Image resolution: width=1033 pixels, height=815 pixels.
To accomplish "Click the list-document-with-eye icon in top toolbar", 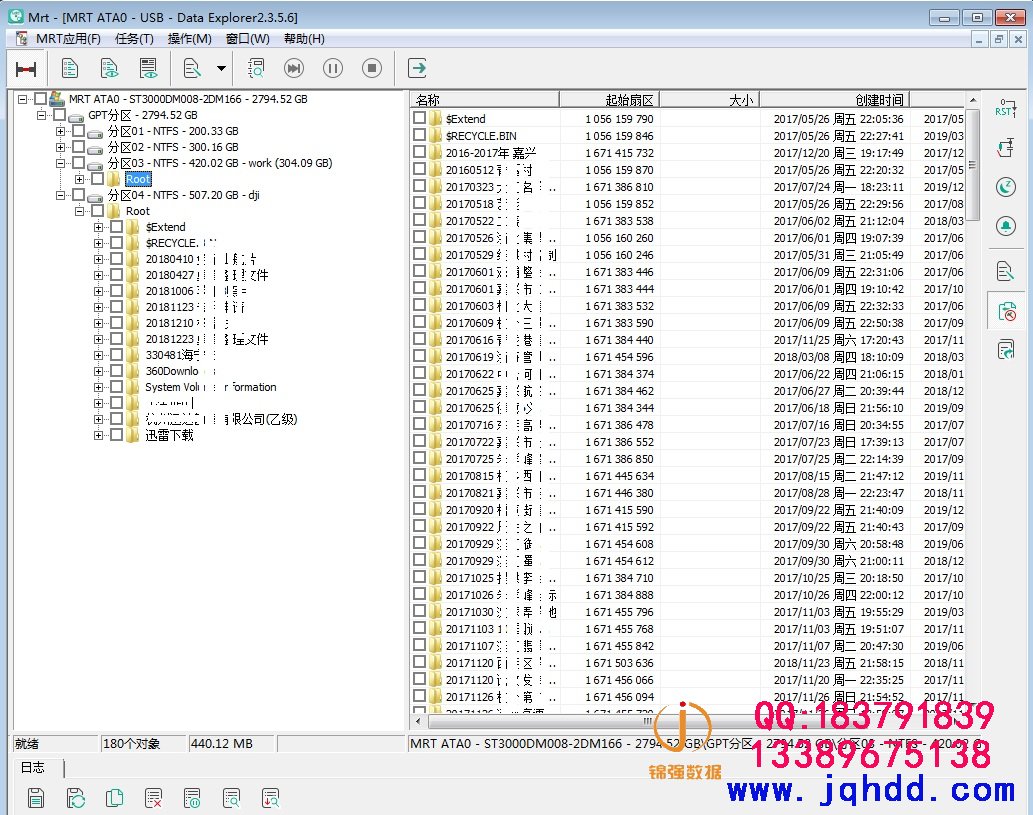I will click(x=148, y=69).
